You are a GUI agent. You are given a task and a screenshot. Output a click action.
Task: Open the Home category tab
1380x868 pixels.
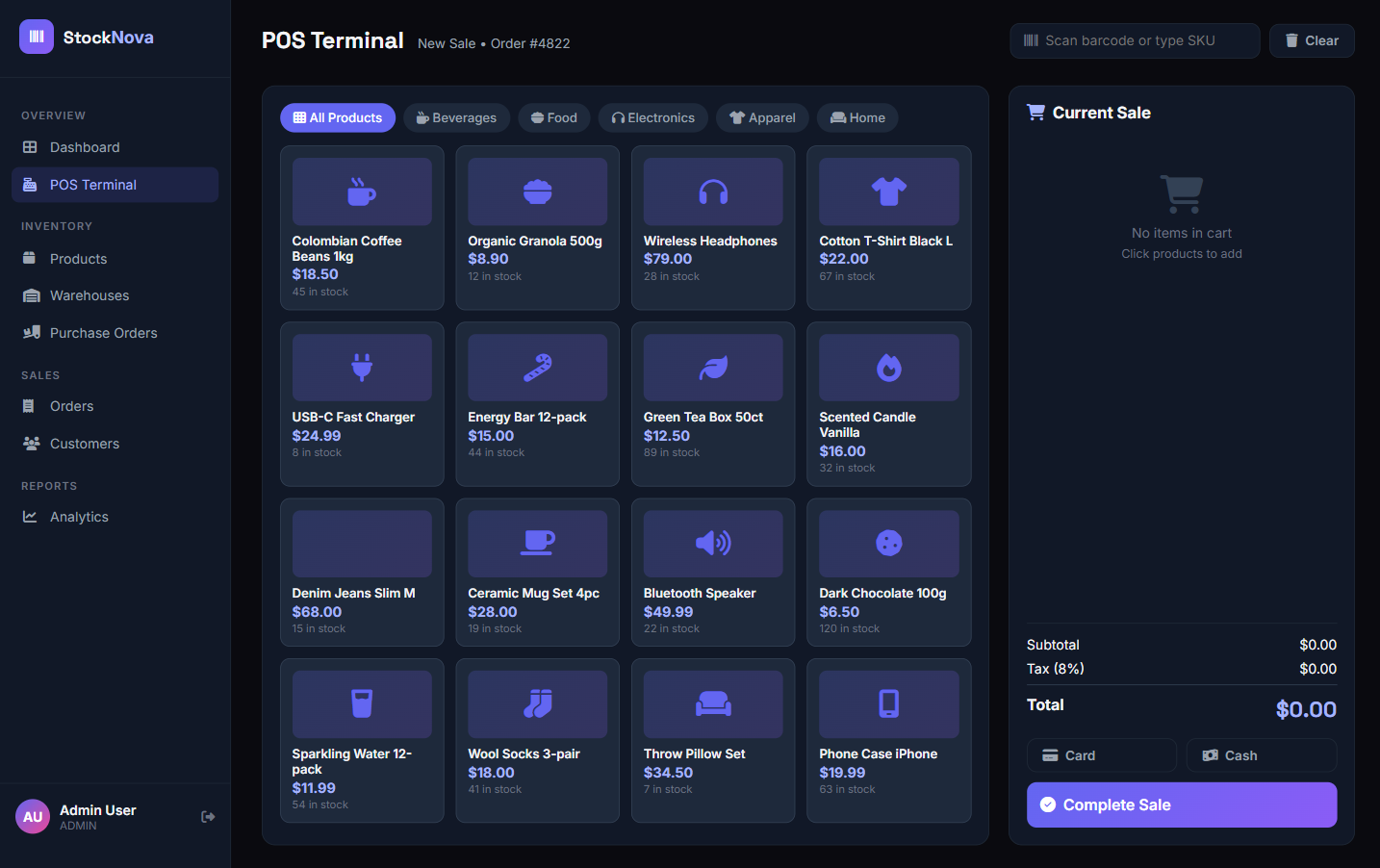click(x=857, y=117)
